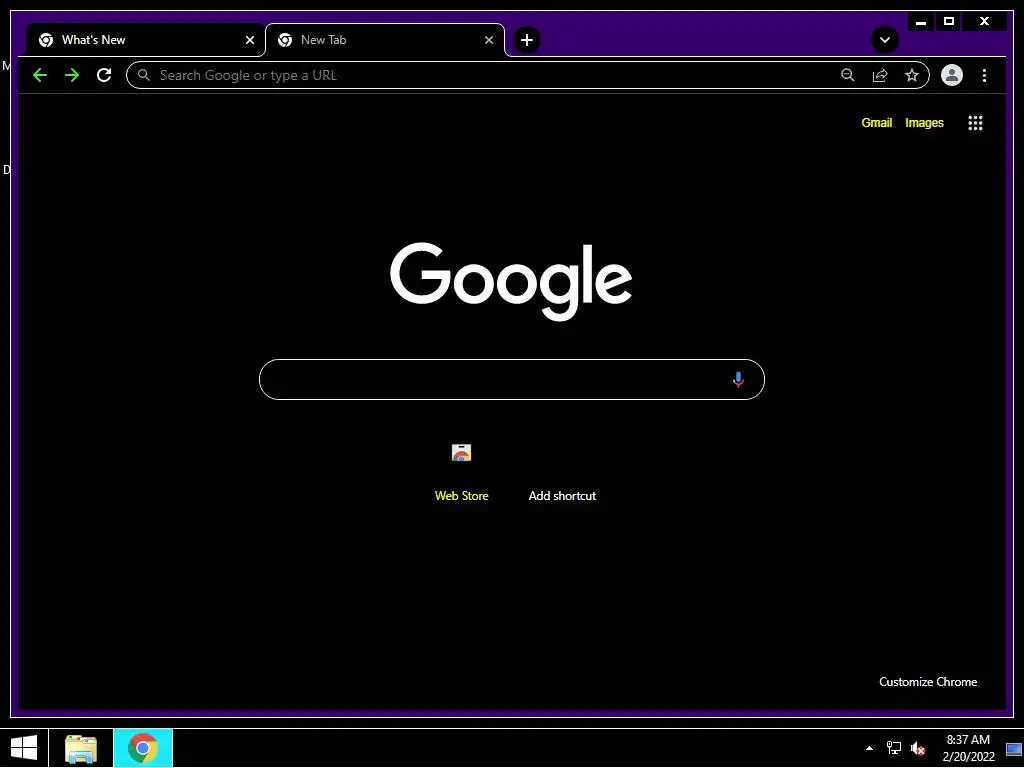Close the New Tab tab
The width and height of the screenshot is (1024, 768).
click(x=488, y=40)
